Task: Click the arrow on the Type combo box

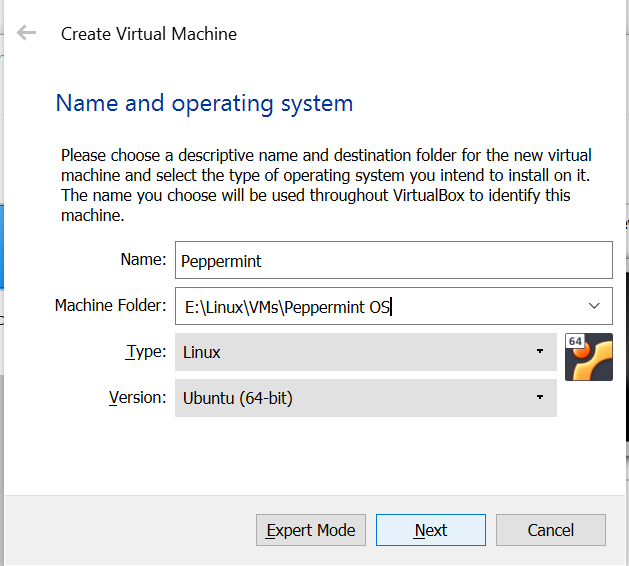Action: coord(540,352)
